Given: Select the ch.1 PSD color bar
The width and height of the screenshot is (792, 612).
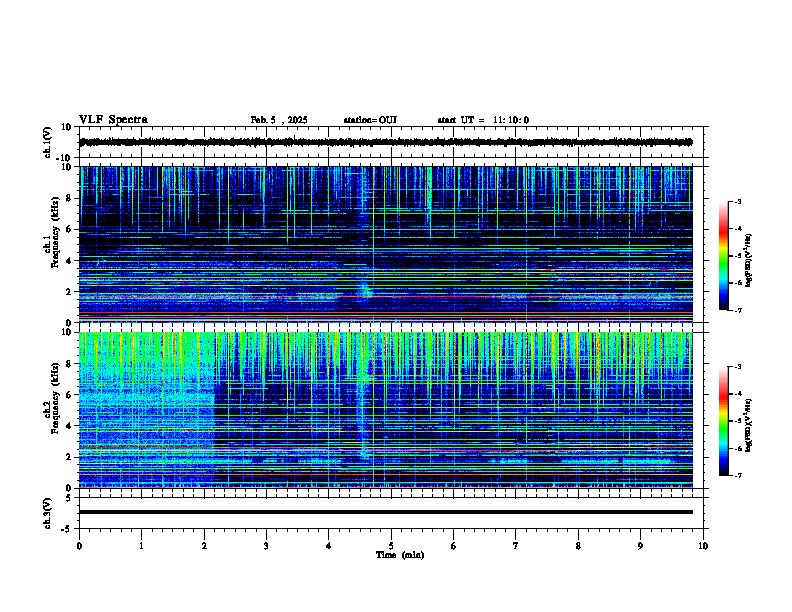Looking at the screenshot, I should [723, 255].
